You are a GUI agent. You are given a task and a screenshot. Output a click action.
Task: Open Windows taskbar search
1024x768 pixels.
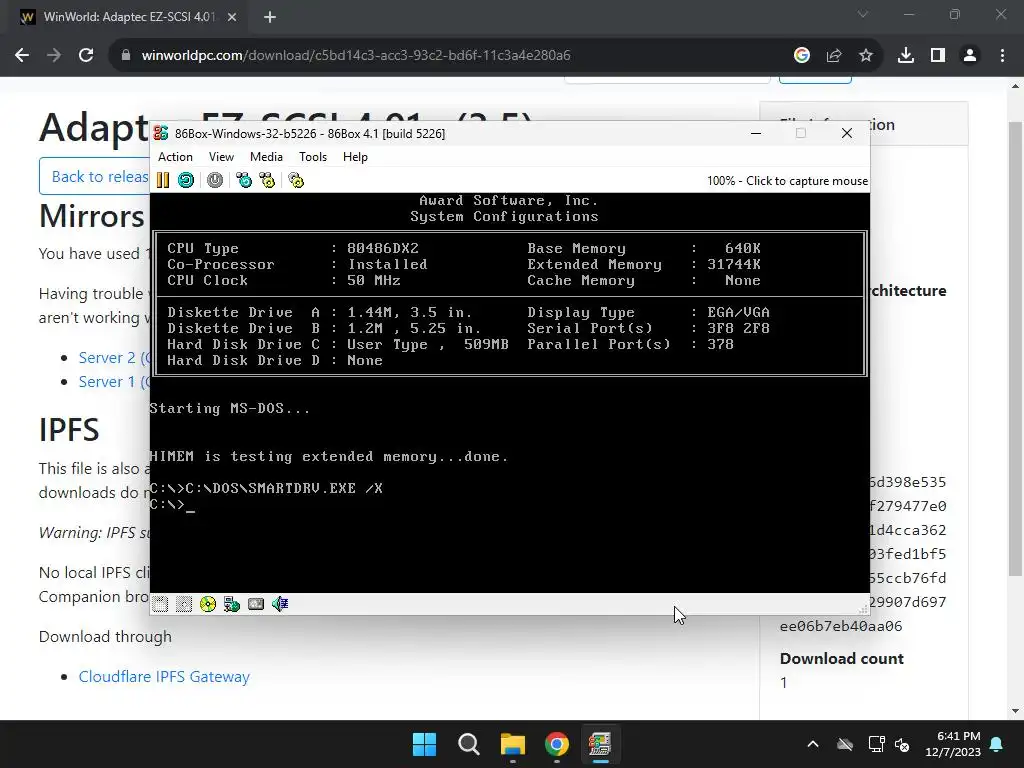(x=469, y=744)
